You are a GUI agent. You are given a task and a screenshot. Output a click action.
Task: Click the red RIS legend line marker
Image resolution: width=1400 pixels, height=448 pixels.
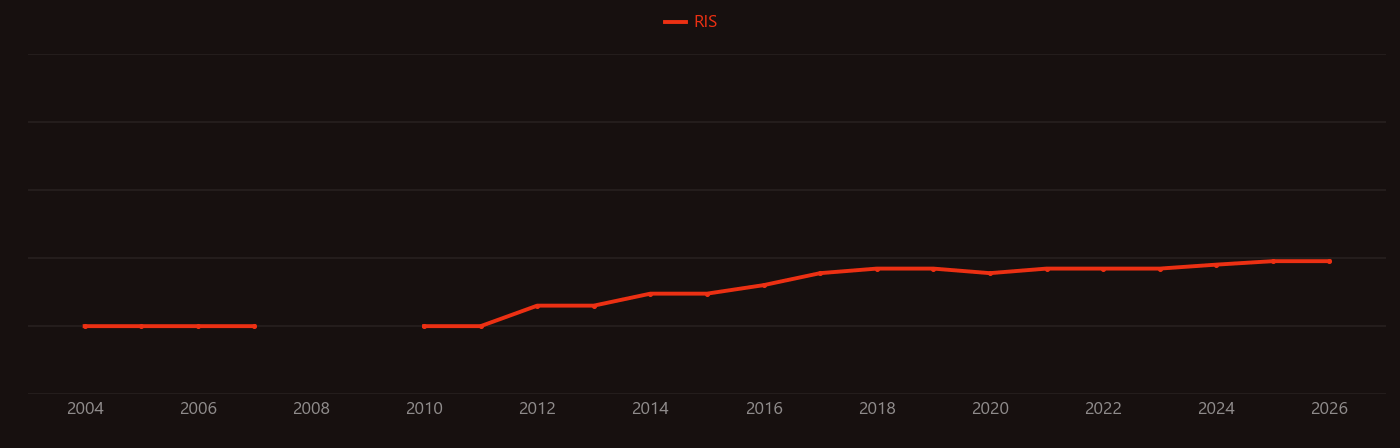[675, 22]
